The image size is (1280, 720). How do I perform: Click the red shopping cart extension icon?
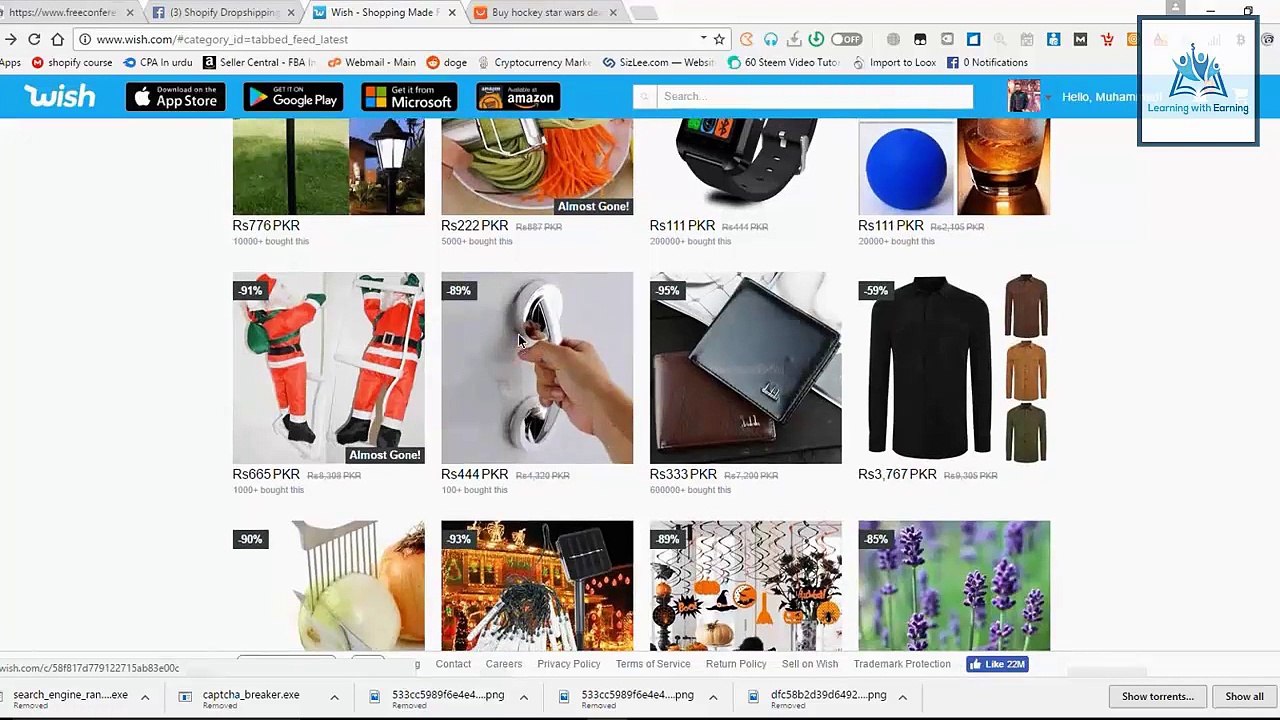pyautogui.click(x=1107, y=39)
